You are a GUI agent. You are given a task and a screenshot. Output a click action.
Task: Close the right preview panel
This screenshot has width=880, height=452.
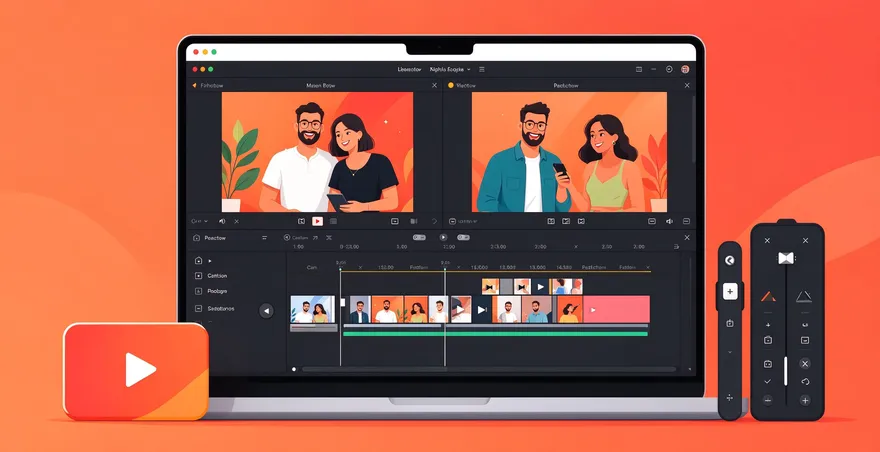pyautogui.click(x=687, y=85)
